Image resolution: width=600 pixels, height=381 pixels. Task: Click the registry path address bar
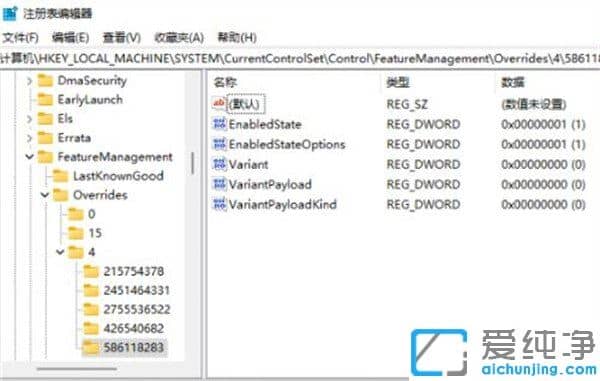300,59
